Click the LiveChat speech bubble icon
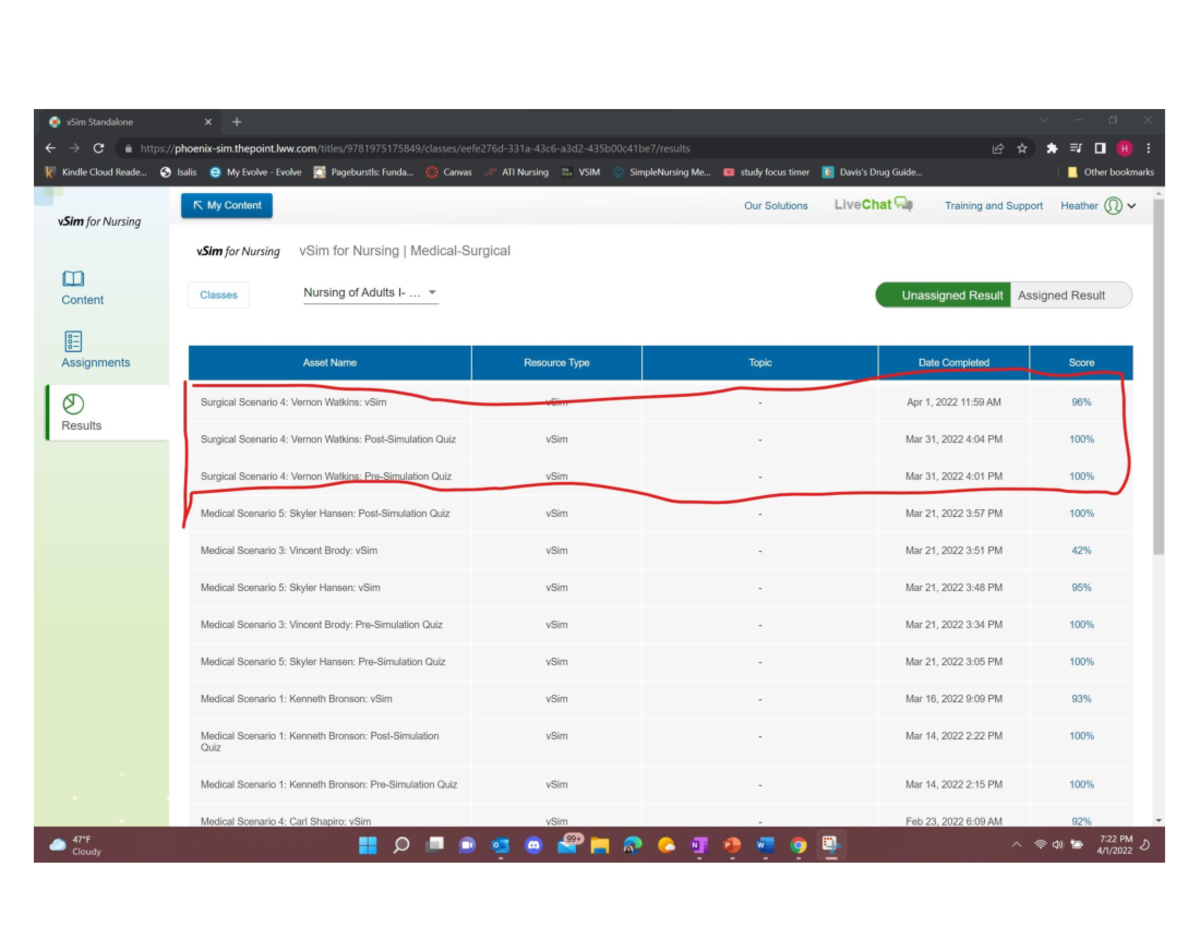Viewport: 1200px width, 927px height. (903, 204)
